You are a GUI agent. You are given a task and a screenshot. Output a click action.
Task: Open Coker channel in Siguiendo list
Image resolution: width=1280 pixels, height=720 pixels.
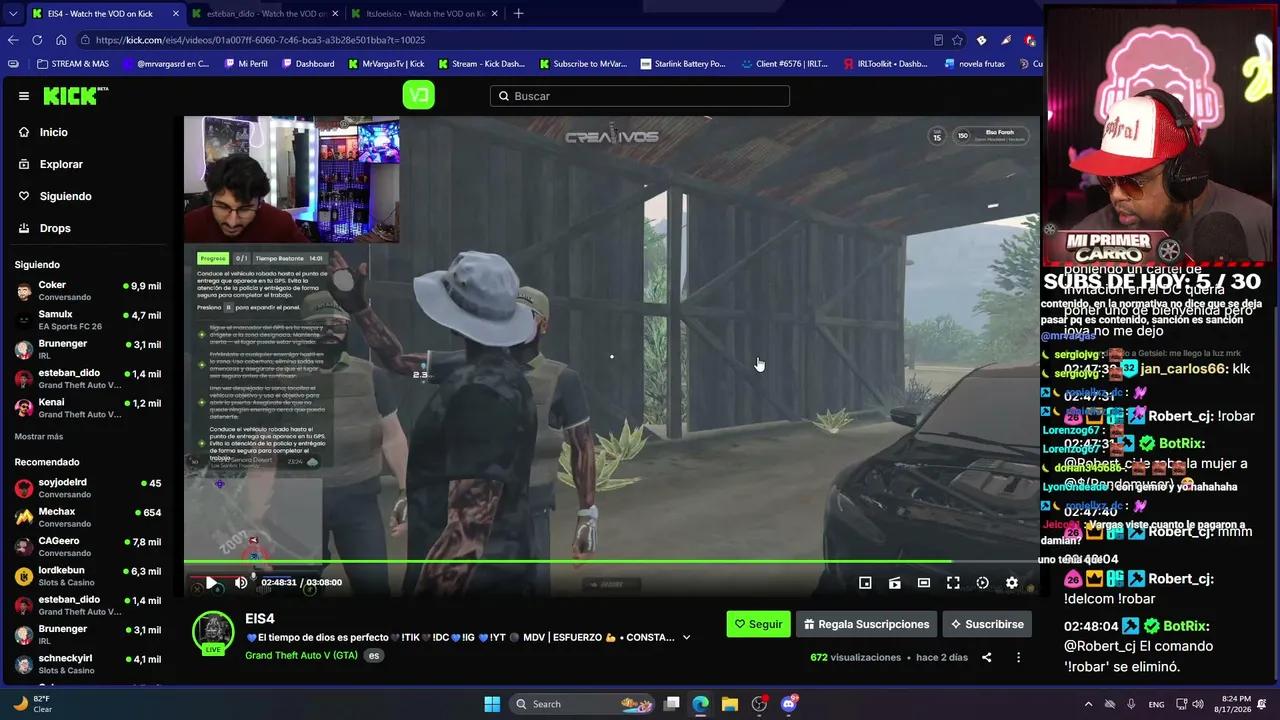point(88,291)
